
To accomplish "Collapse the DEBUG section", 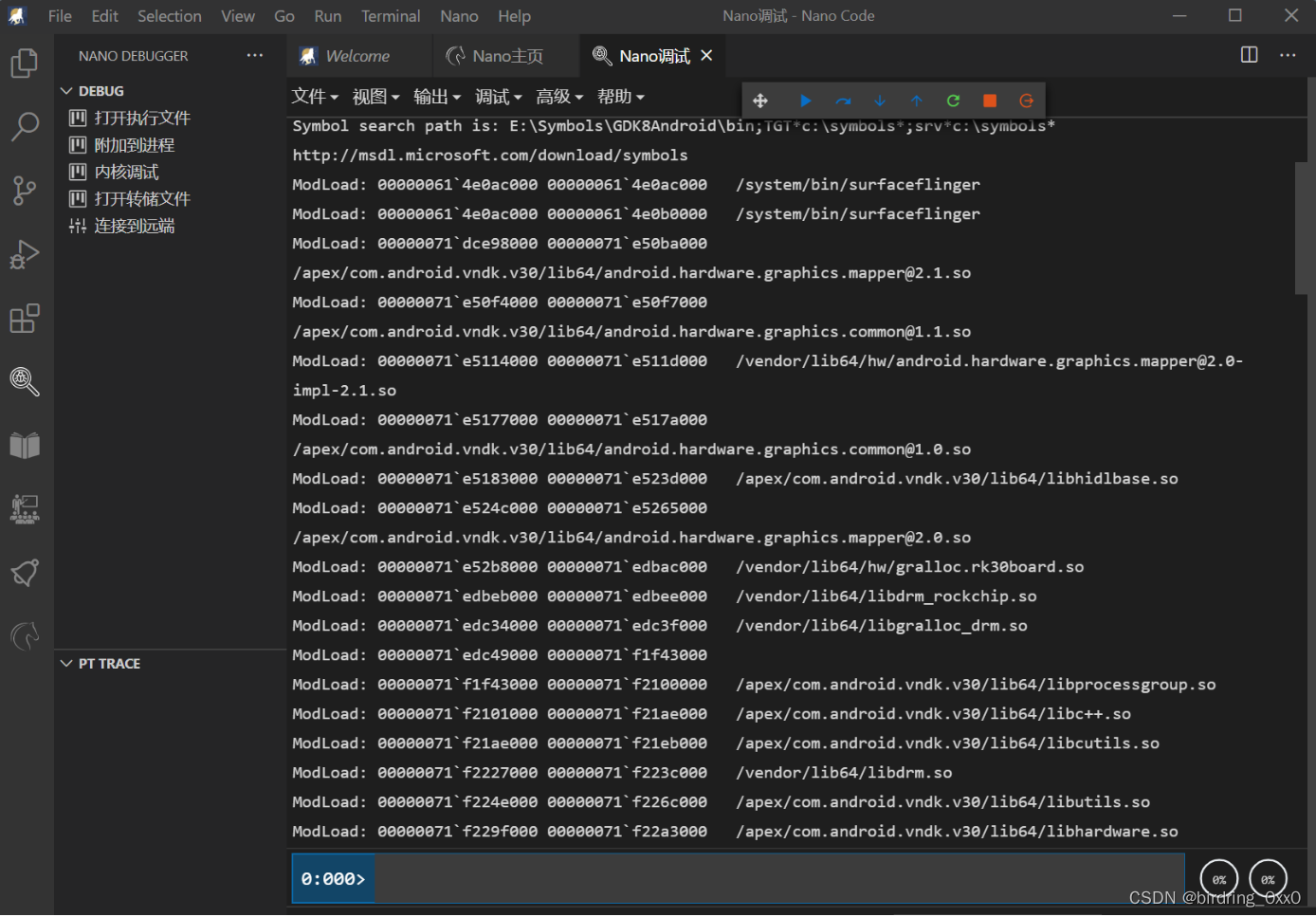I will pyautogui.click(x=66, y=90).
